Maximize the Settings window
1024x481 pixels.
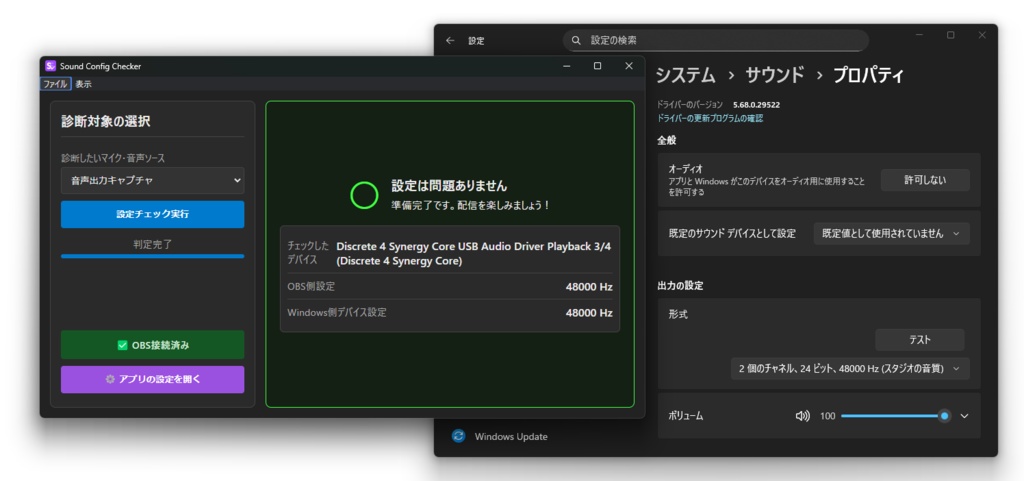point(951,35)
